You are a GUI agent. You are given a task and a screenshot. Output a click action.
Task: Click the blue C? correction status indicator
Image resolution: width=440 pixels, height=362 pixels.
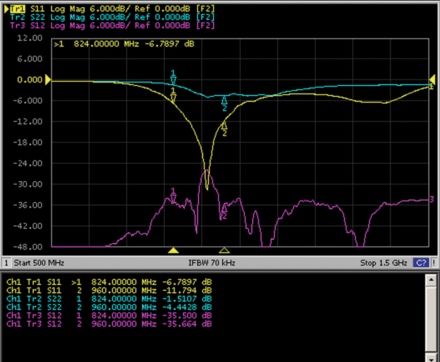point(421,263)
